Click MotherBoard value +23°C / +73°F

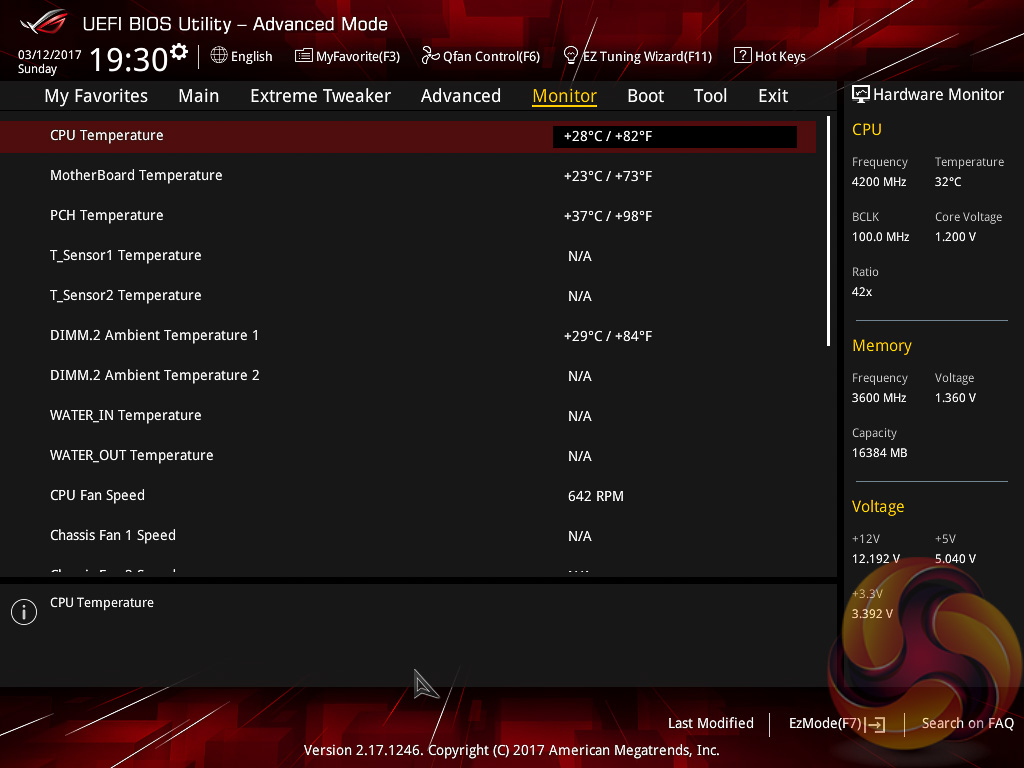click(x=608, y=176)
